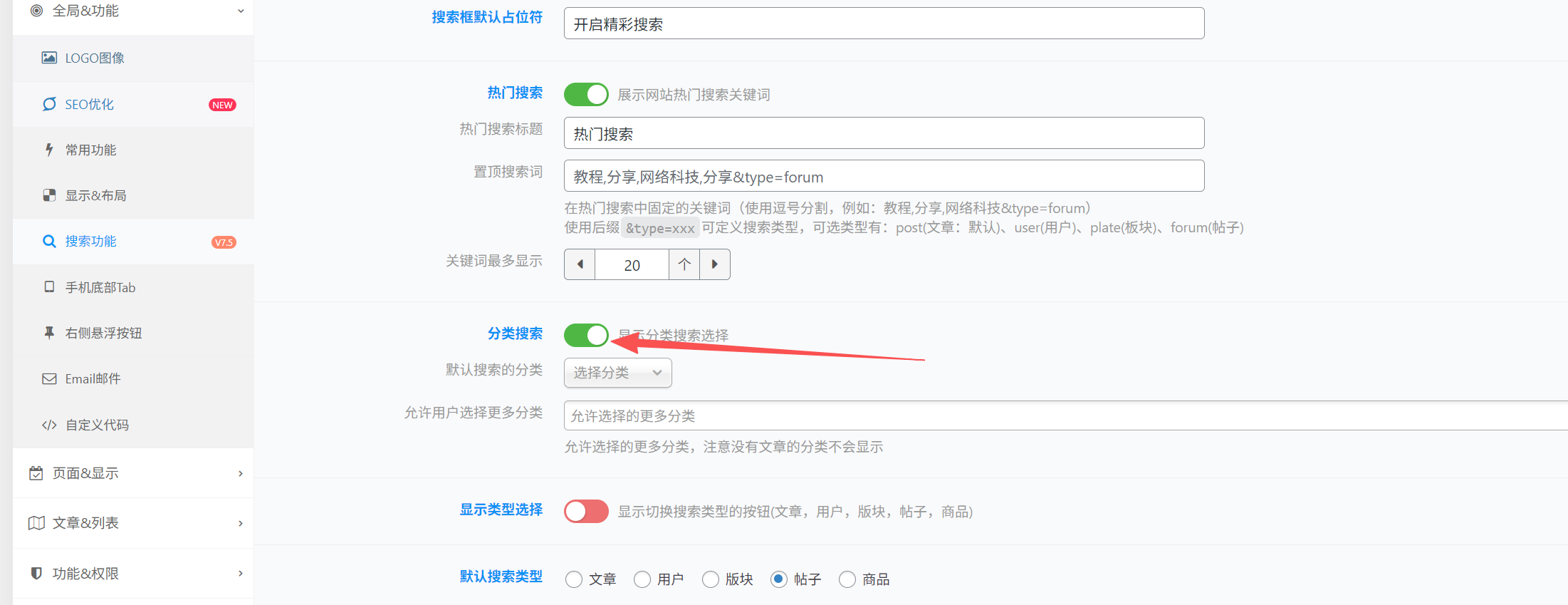This screenshot has height=605, width=1568.
Task: Click the 右侧悬浮按钮 pin icon
Action: pos(49,333)
